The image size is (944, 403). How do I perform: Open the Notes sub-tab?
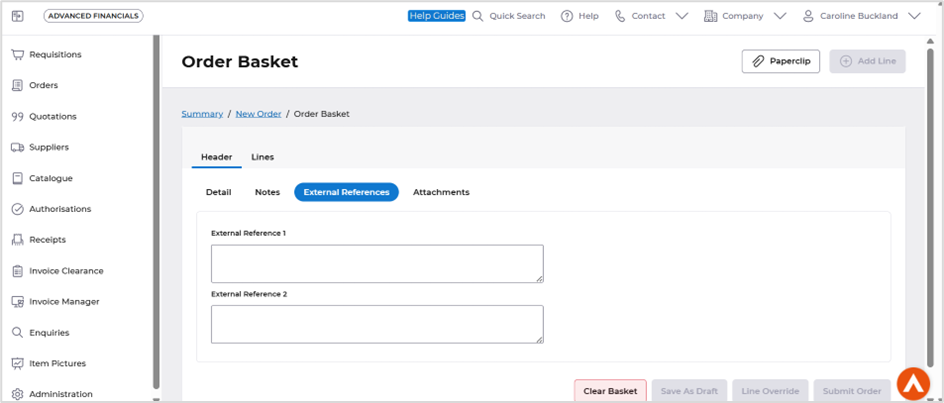[x=267, y=192]
